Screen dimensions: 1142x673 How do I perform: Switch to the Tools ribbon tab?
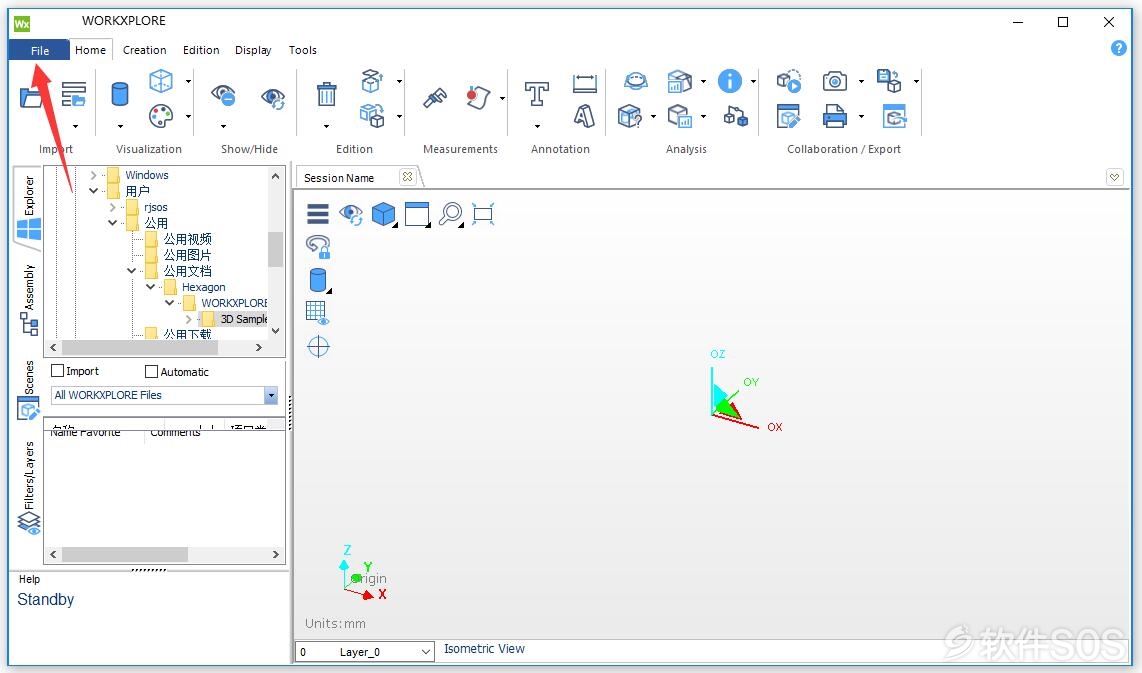tap(302, 50)
